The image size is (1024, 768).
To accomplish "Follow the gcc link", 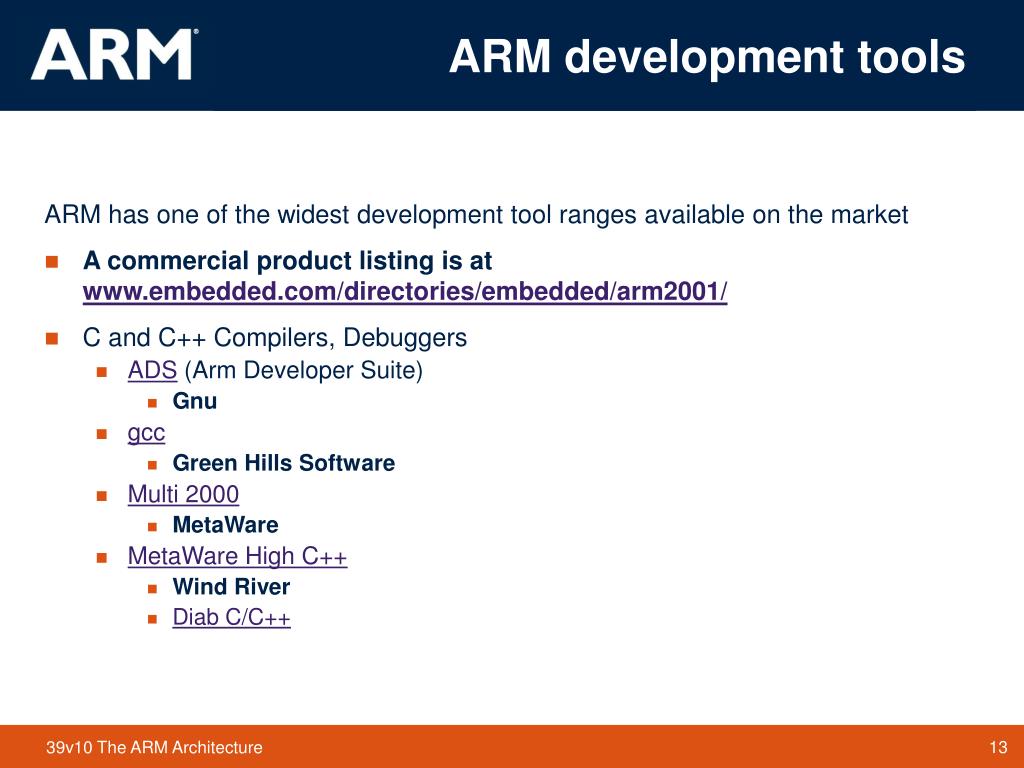I will coord(146,433).
